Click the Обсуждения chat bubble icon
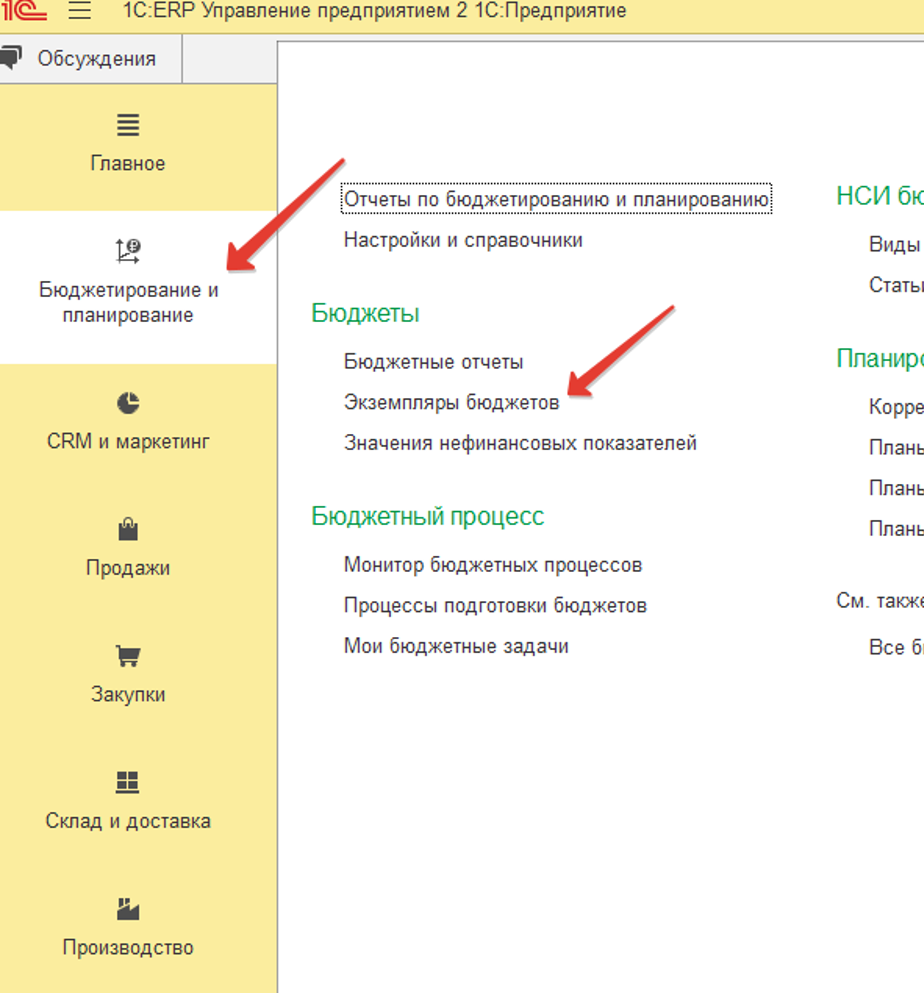This screenshot has width=924, height=993. (x=11, y=58)
